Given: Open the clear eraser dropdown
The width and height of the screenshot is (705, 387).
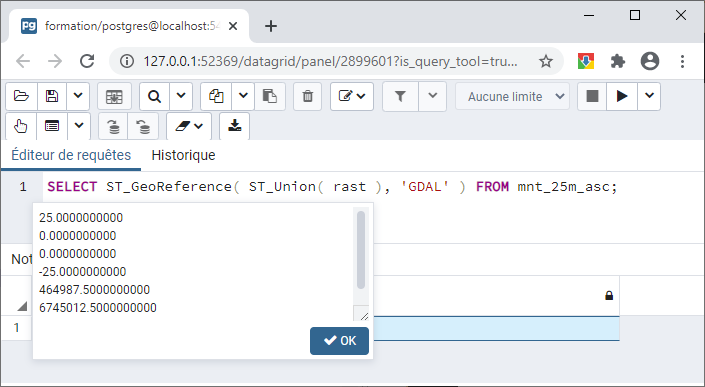Looking at the screenshot, I should (189, 126).
